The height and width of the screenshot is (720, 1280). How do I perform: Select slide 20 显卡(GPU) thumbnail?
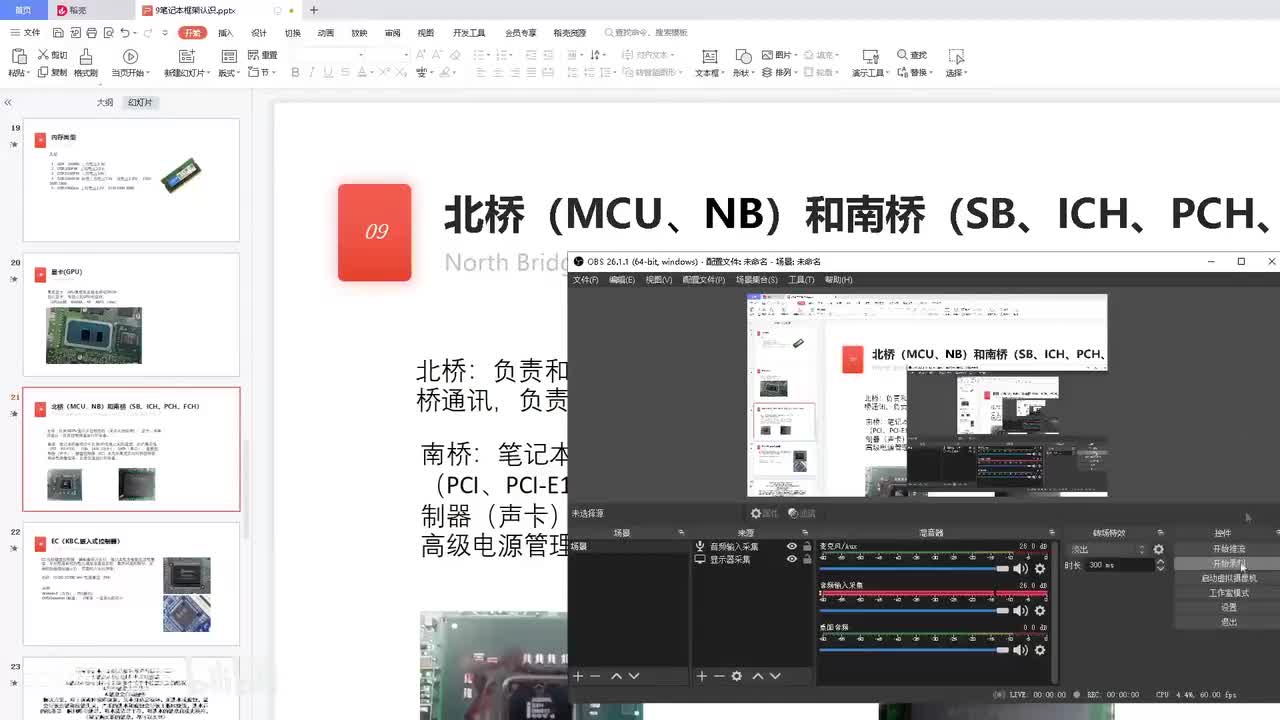[131, 314]
